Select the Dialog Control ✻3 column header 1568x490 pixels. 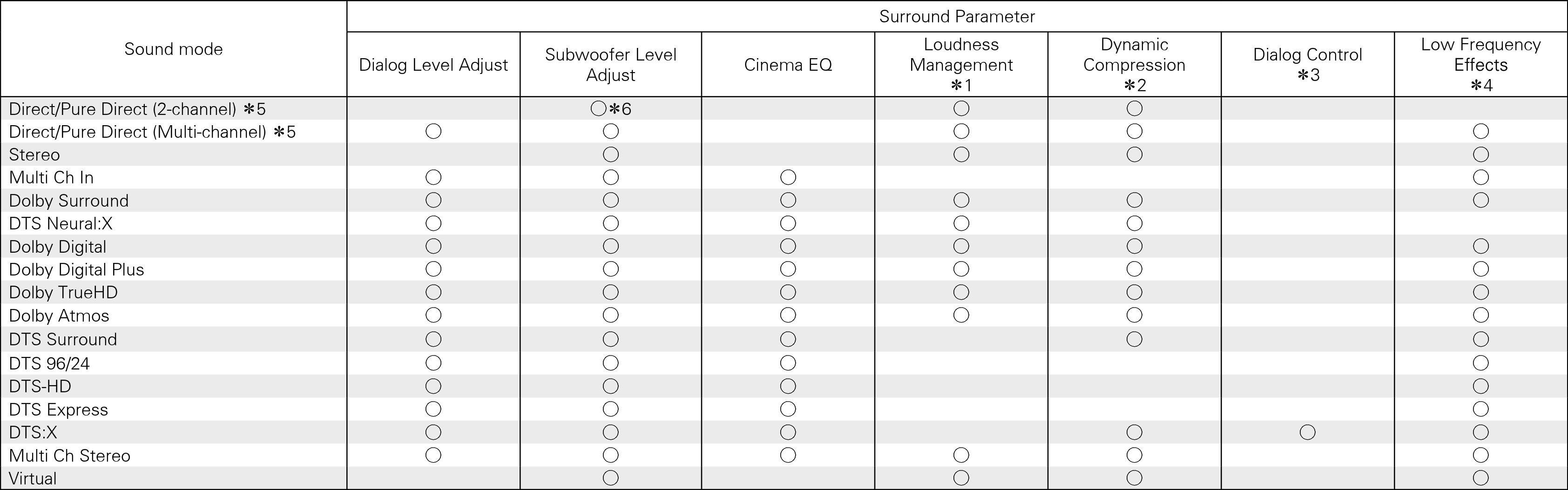tap(1307, 65)
